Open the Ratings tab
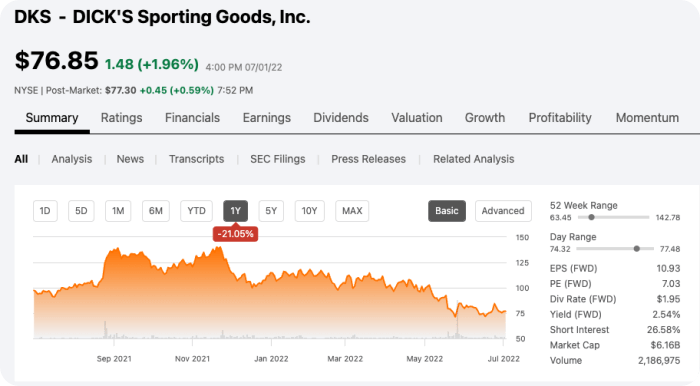Screen dimensions: 700x386 tap(121, 118)
